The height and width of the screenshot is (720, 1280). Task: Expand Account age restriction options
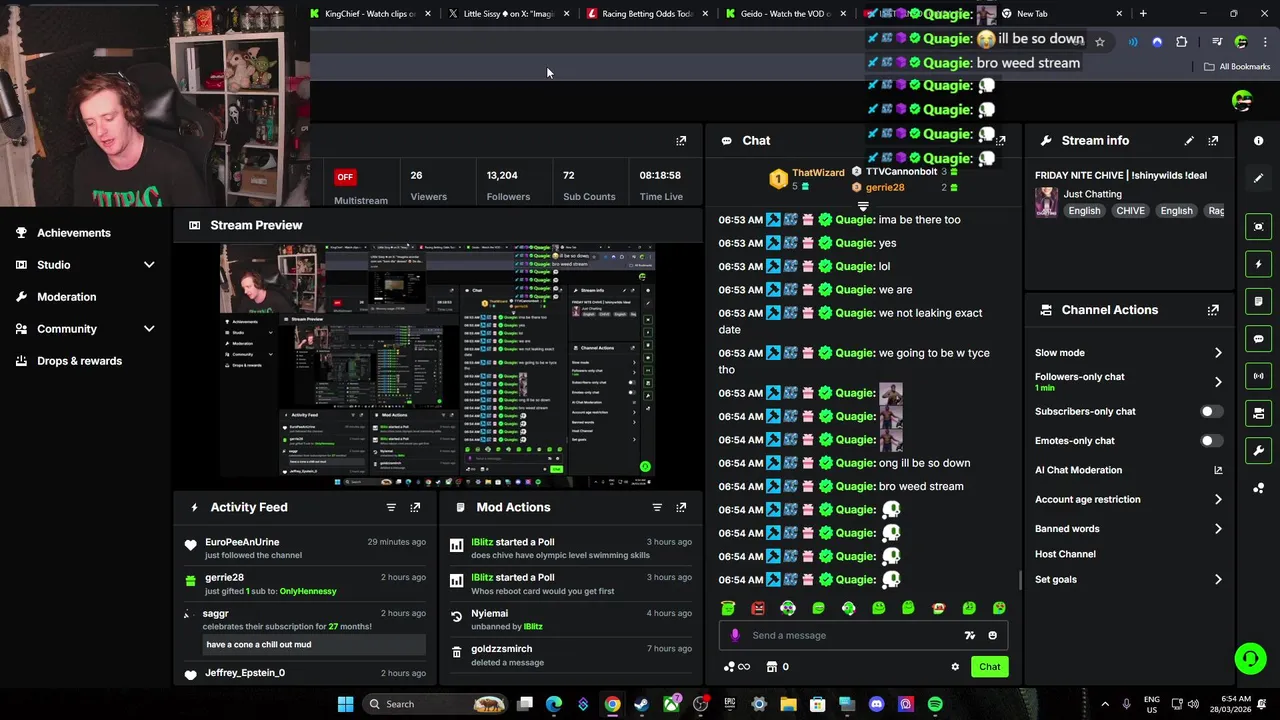coord(1218,499)
